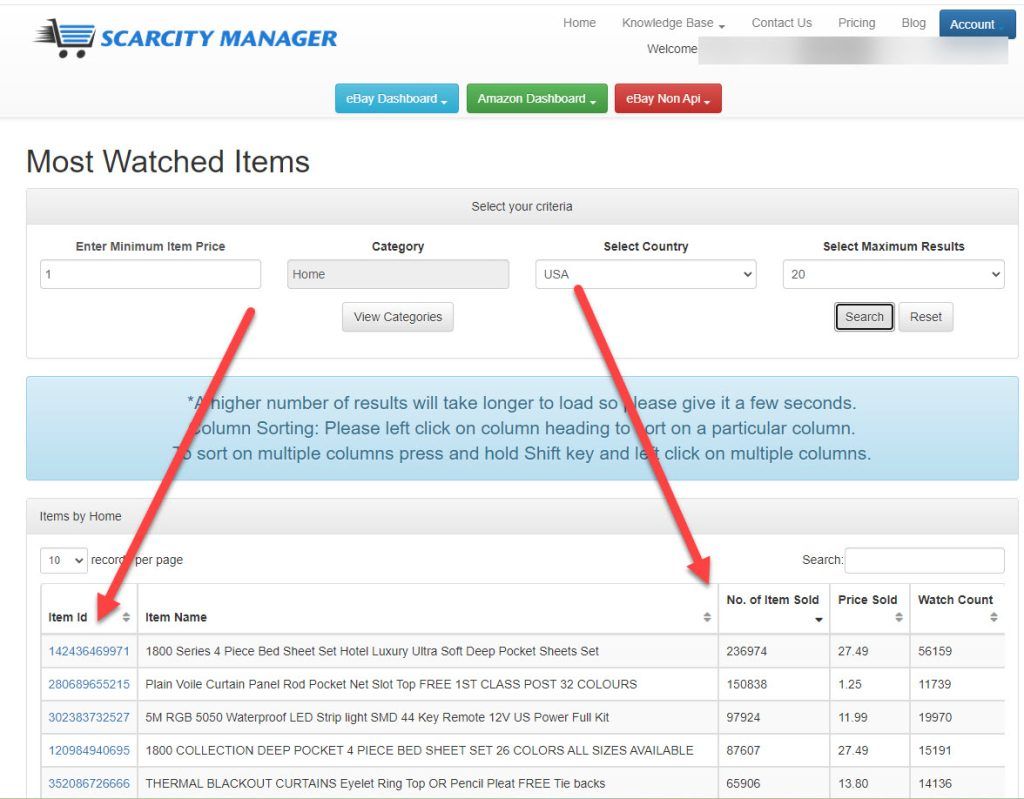This screenshot has width=1024, height=799.
Task: Click the Most Watched Items heading
Action: click(x=168, y=161)
